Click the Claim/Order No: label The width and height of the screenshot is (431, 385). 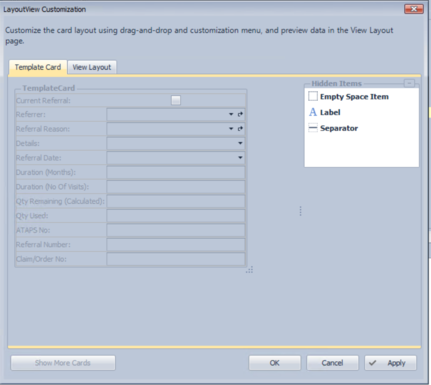(41, 259)
